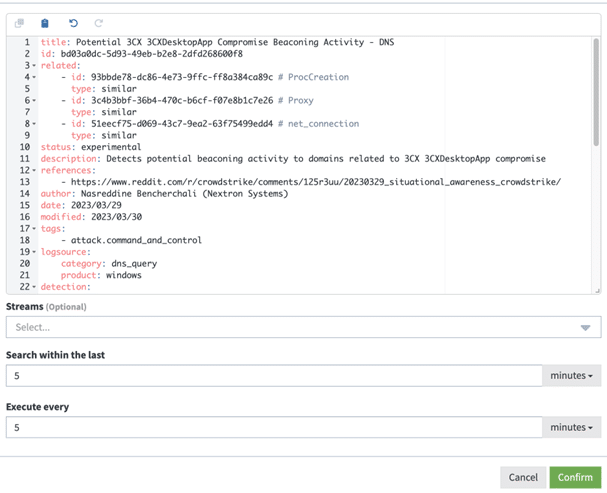Click the paste clipboard icon

point(45,23)
